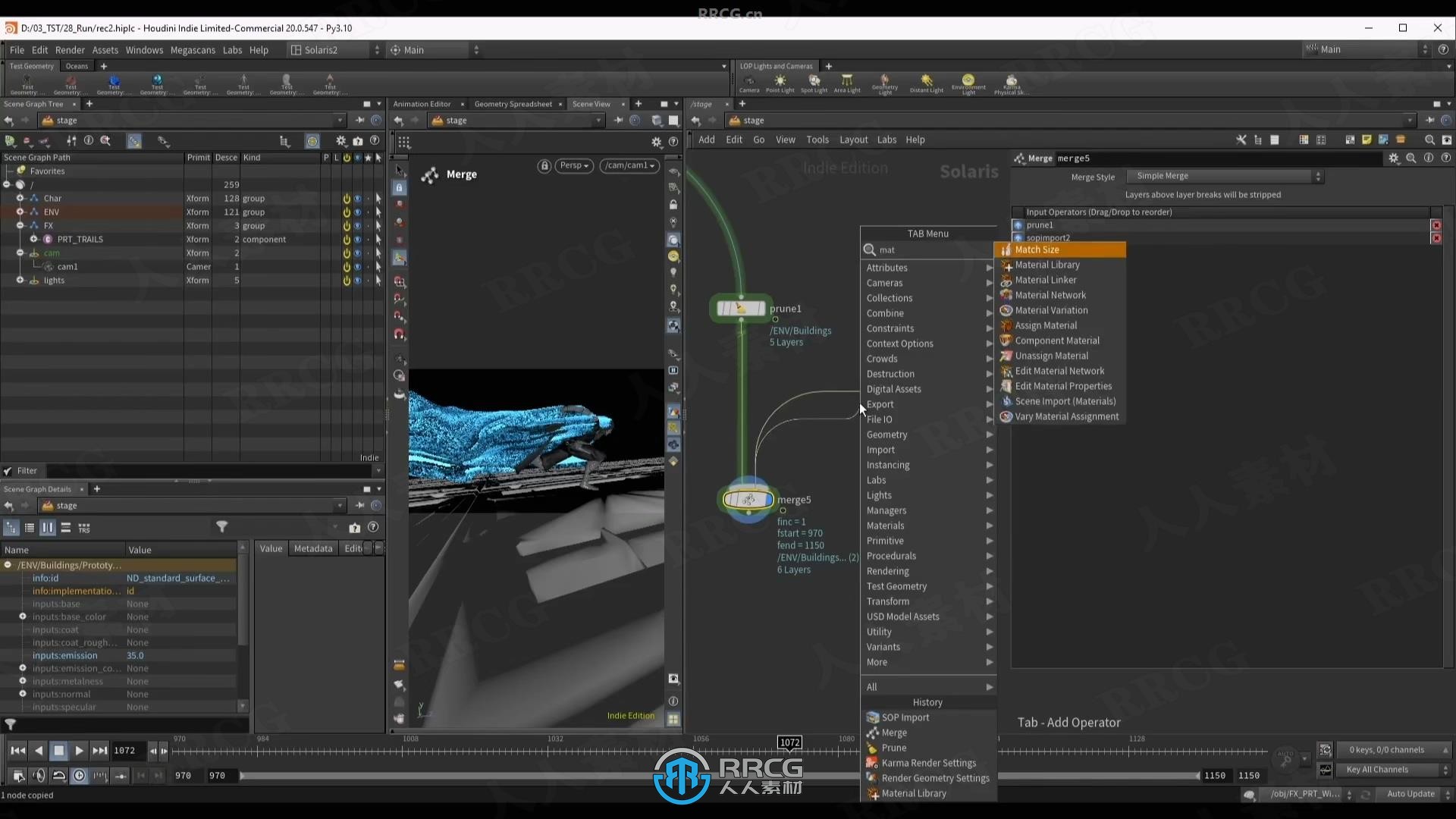
Task: Toggle visibility eye for PRT_TRAILS row
Action: [357, 240]
